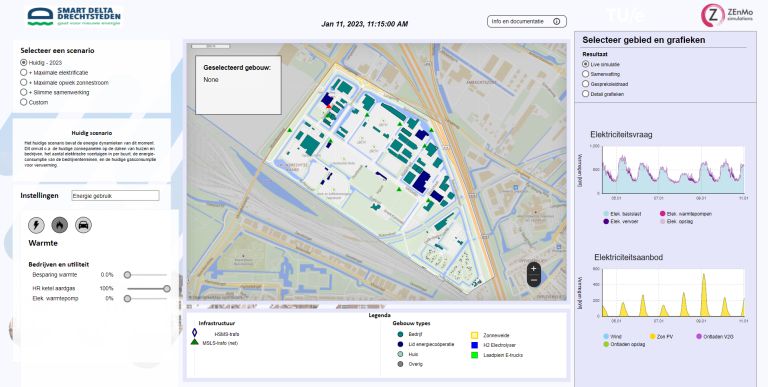
Task: Click the Warmte heading
Action: tap(43, 243)
